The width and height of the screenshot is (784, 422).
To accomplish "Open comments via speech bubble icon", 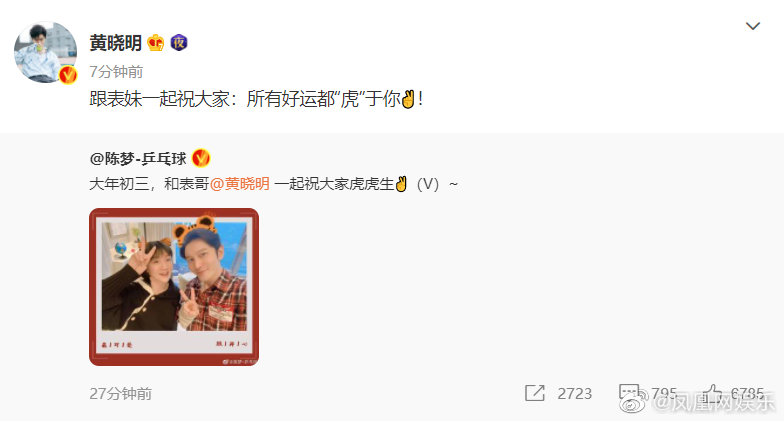I will pyautogui.click(x=628, y=393).
